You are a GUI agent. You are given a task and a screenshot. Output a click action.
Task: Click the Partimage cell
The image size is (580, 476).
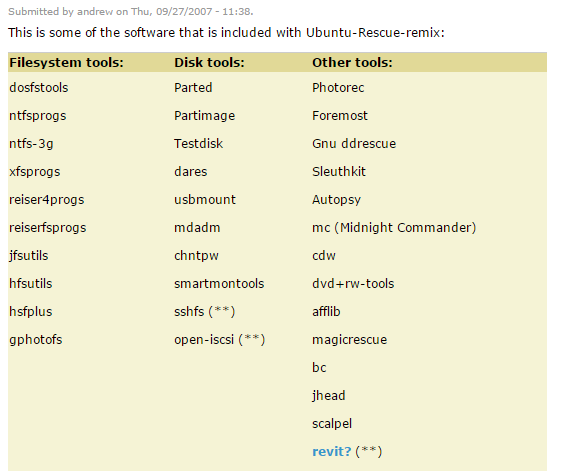pos(205,116)
